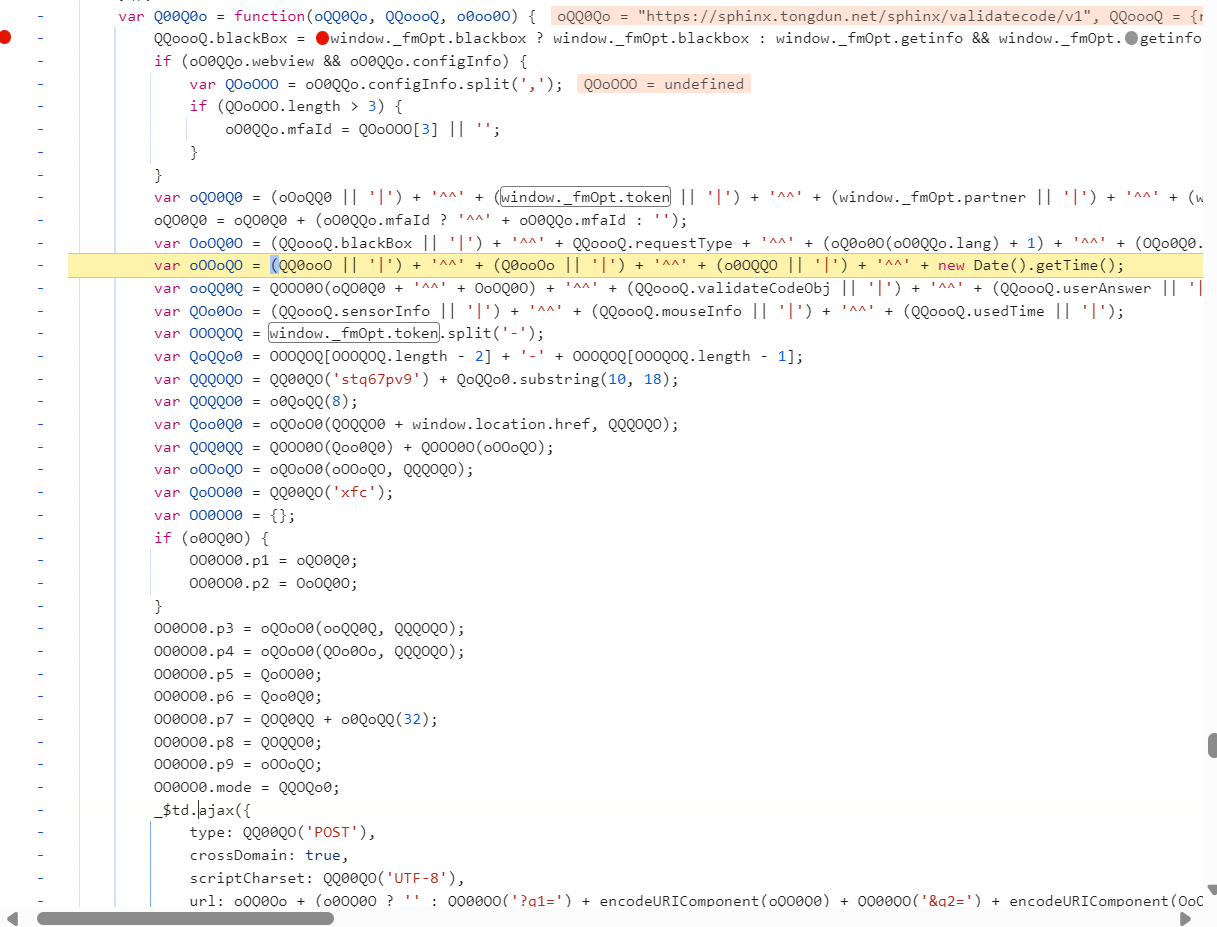Click the assignment line ending in .p1

273,560
